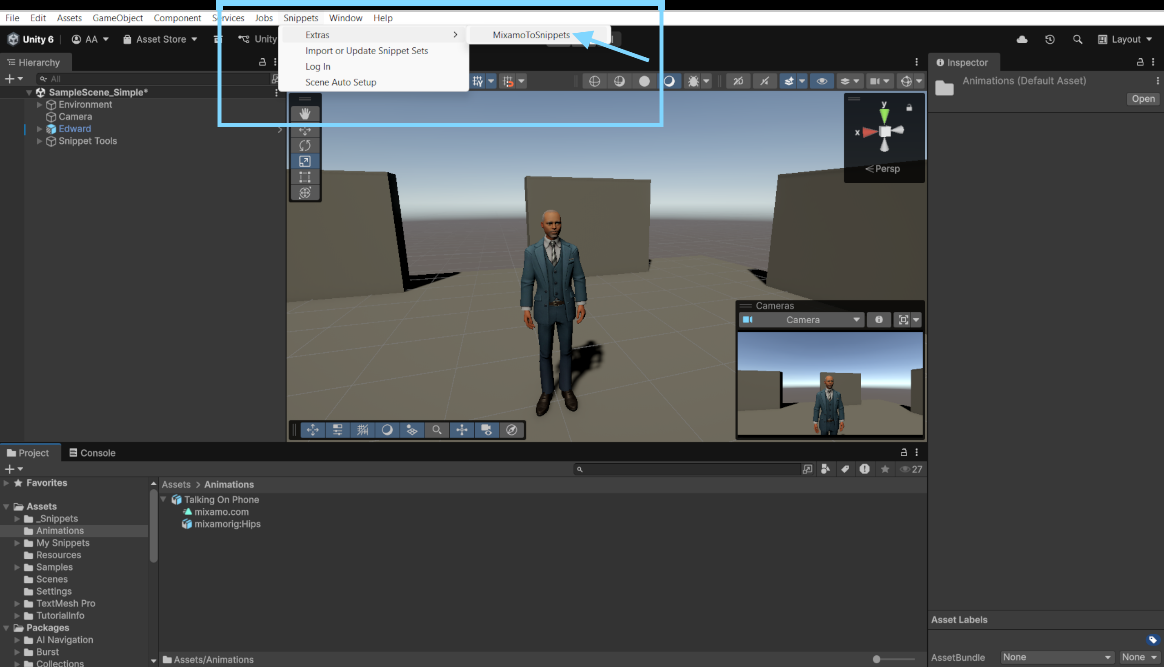
Task: Expand Snippet Tools in Hierarchy
Action: click(x=39, y=141)
